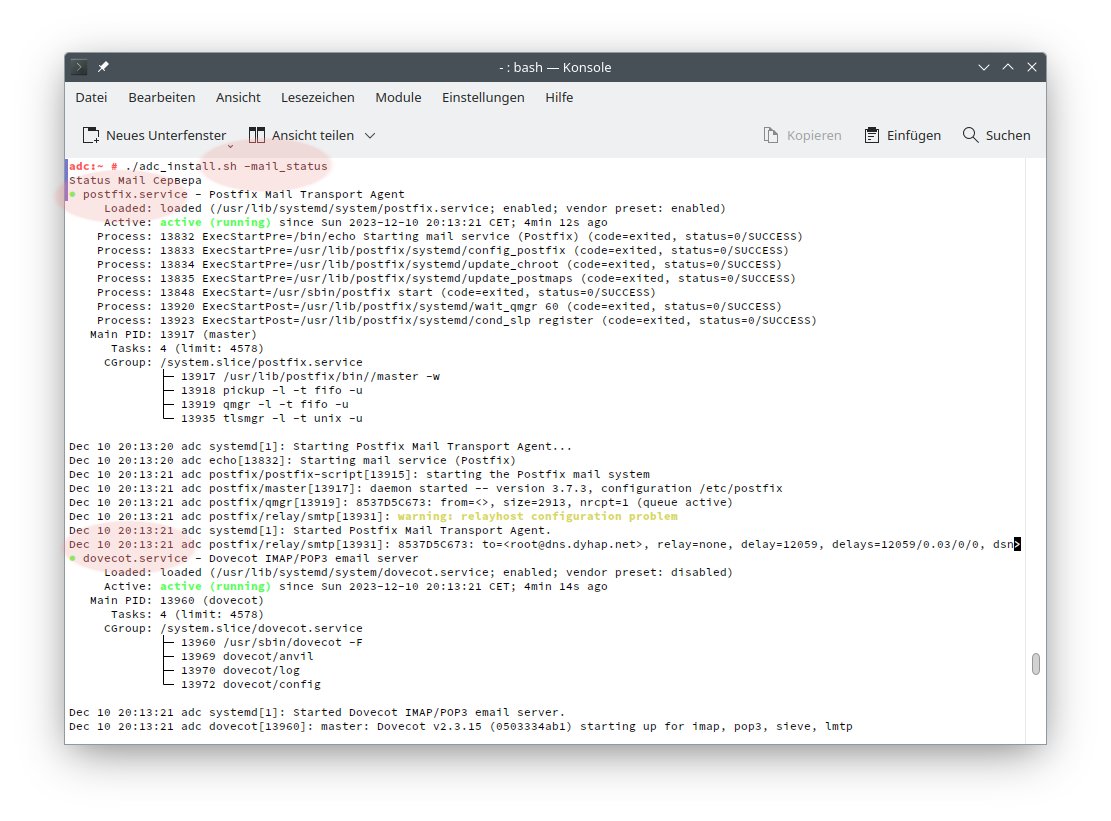Click the terminal's vertical scrollbar handle
1111x821 pixels.
[x=1036, y=664]
